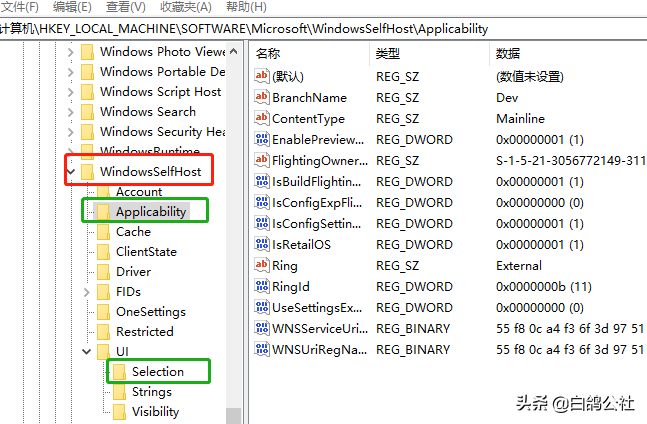
Task: Select the WNSUriRegNa binary value icon
Action: (x=262, y=350)
